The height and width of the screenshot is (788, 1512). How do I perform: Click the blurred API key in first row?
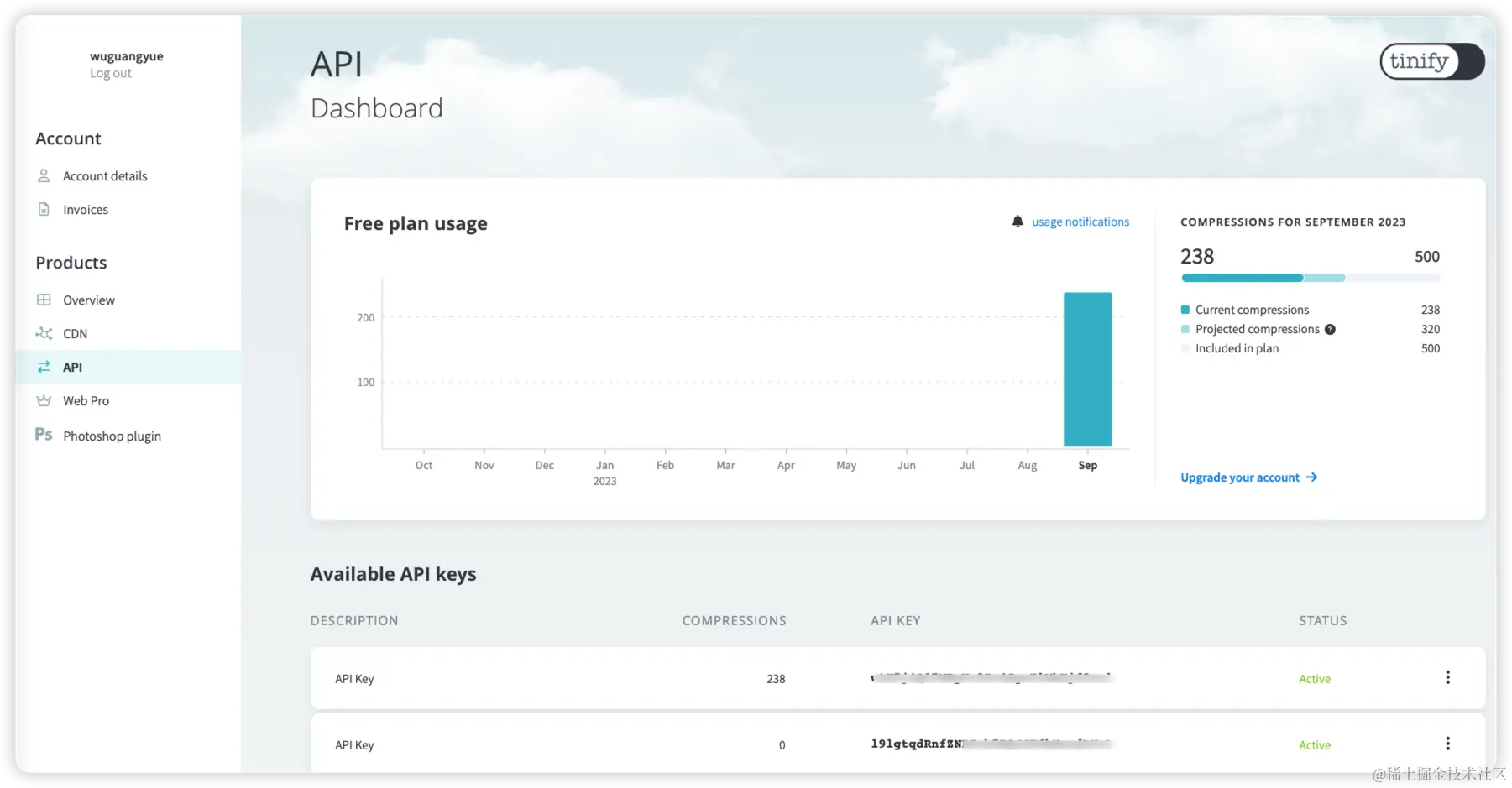(x=991, y=677)
